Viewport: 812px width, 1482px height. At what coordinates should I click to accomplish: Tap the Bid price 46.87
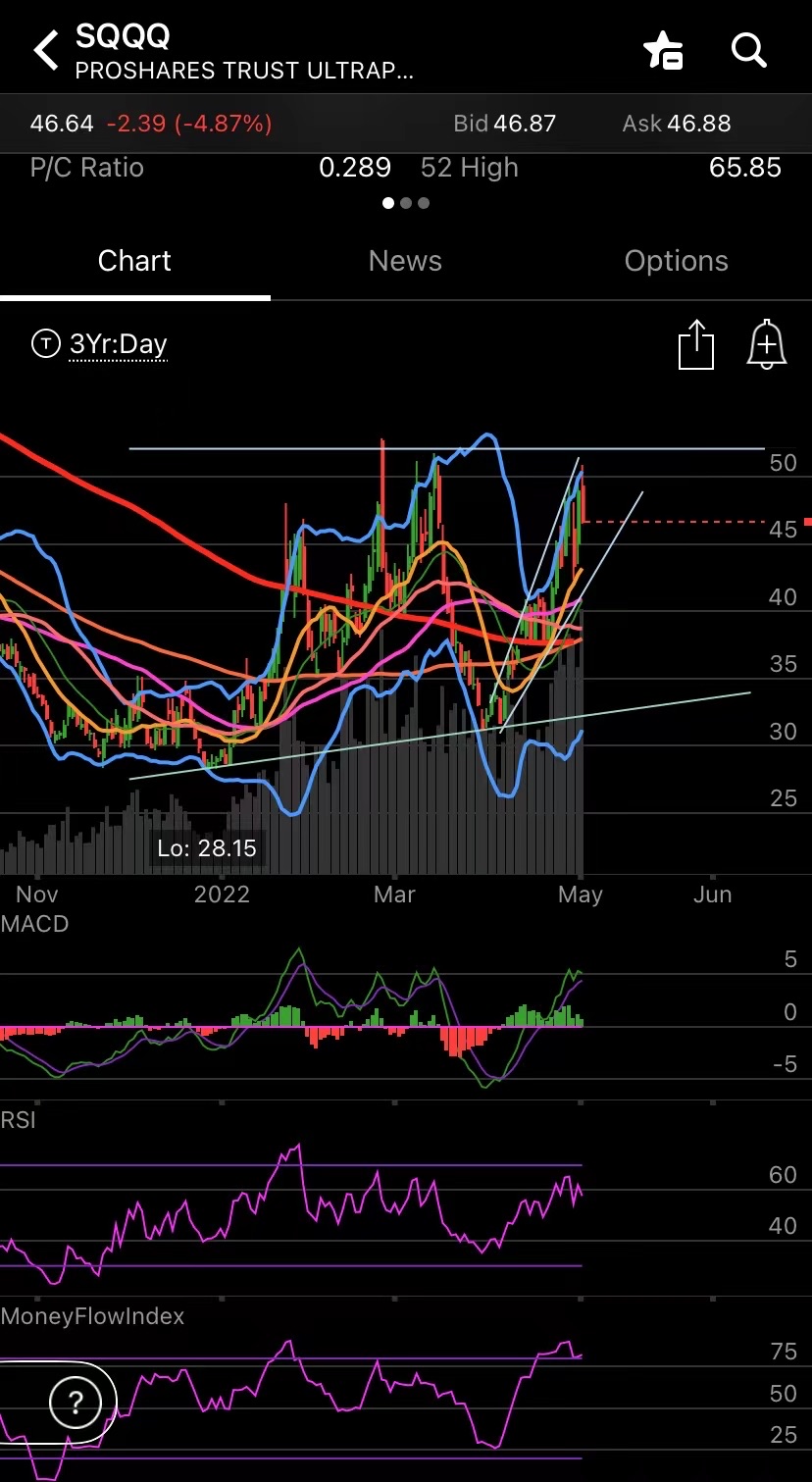pyautogui.click(x=525, y=125)
